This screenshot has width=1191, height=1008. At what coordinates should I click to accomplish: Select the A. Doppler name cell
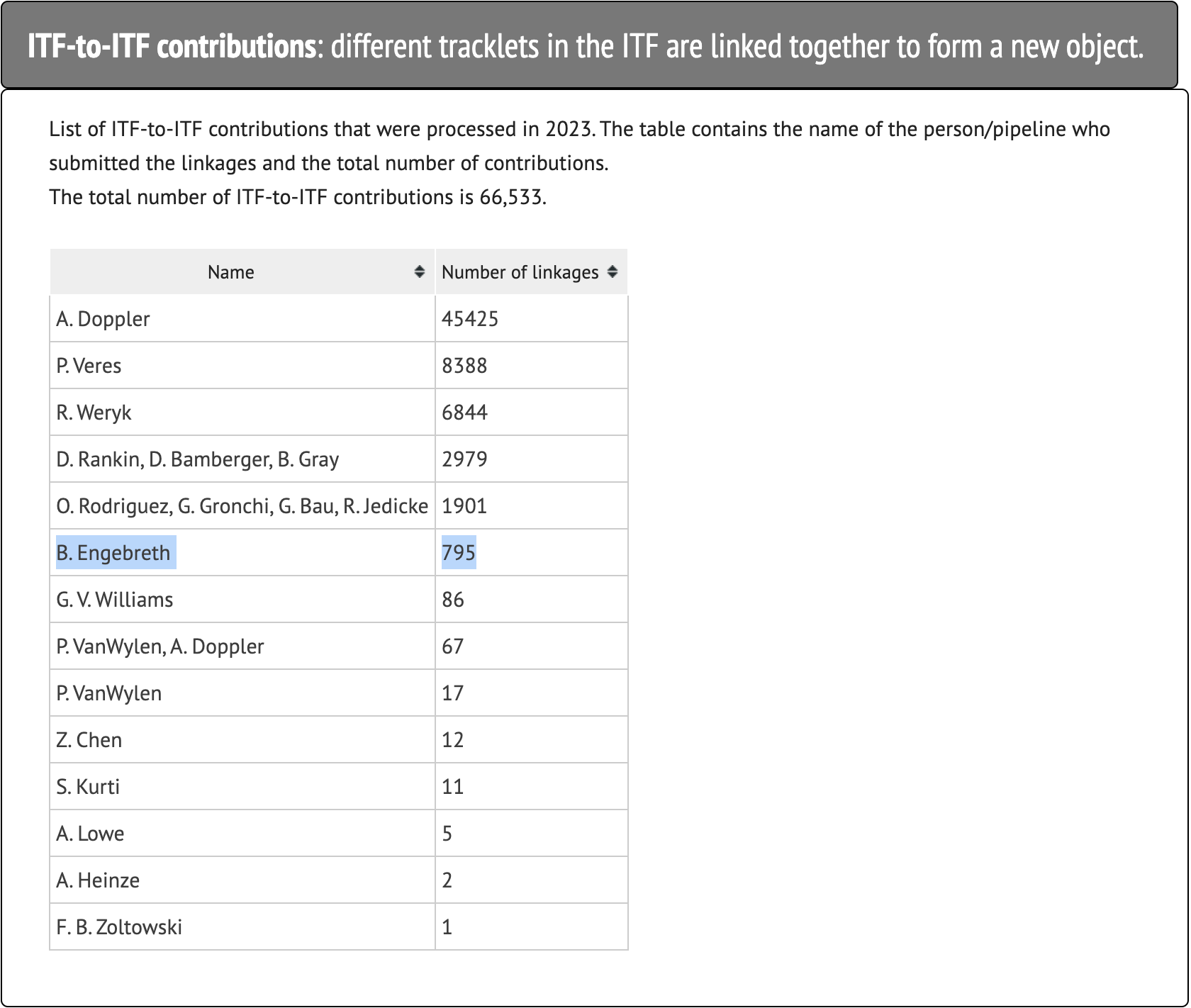104,319
